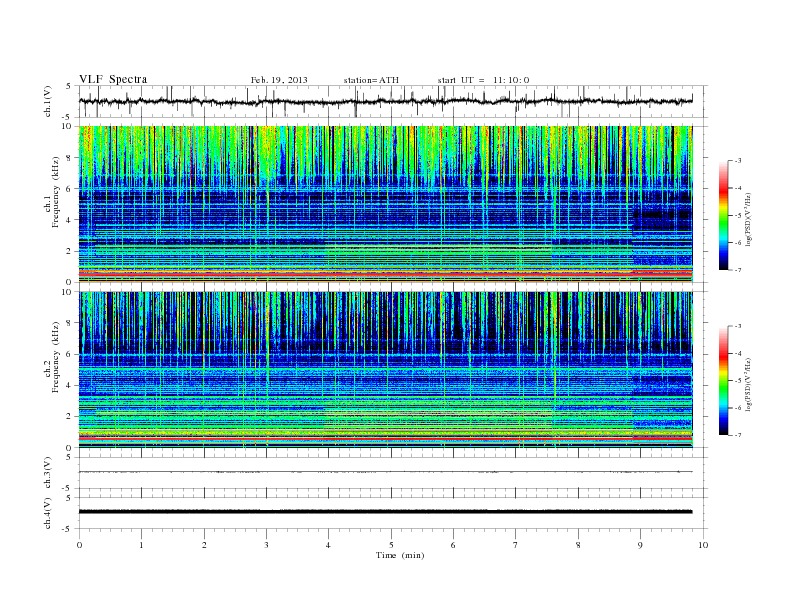792x612 pixels.
Task: Click the color scale bar beside ch.1 spectrogram
Action: click(723, 215)
